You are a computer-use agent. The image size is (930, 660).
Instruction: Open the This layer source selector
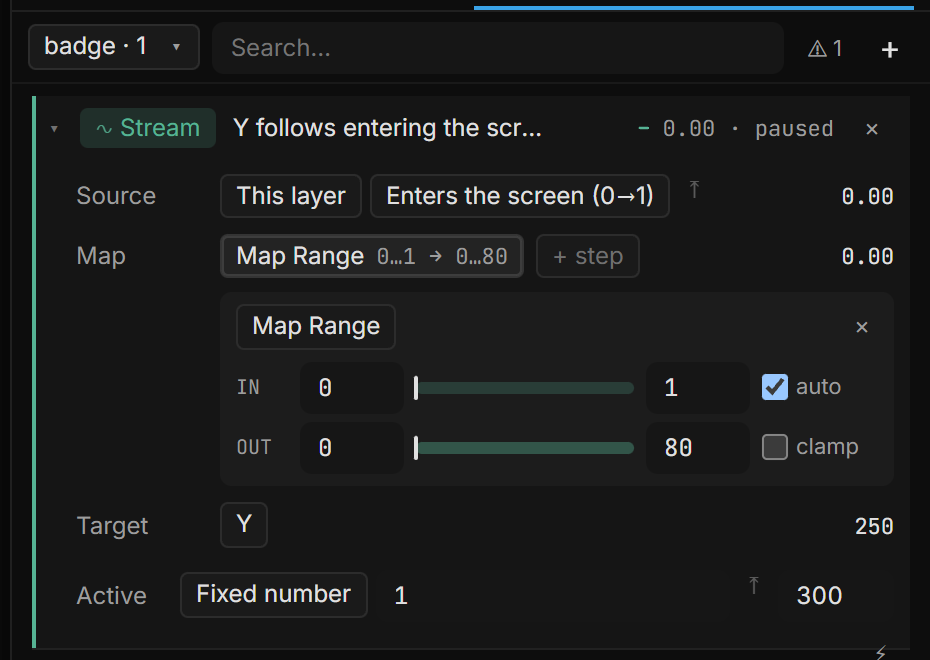[x=291, y=196]
